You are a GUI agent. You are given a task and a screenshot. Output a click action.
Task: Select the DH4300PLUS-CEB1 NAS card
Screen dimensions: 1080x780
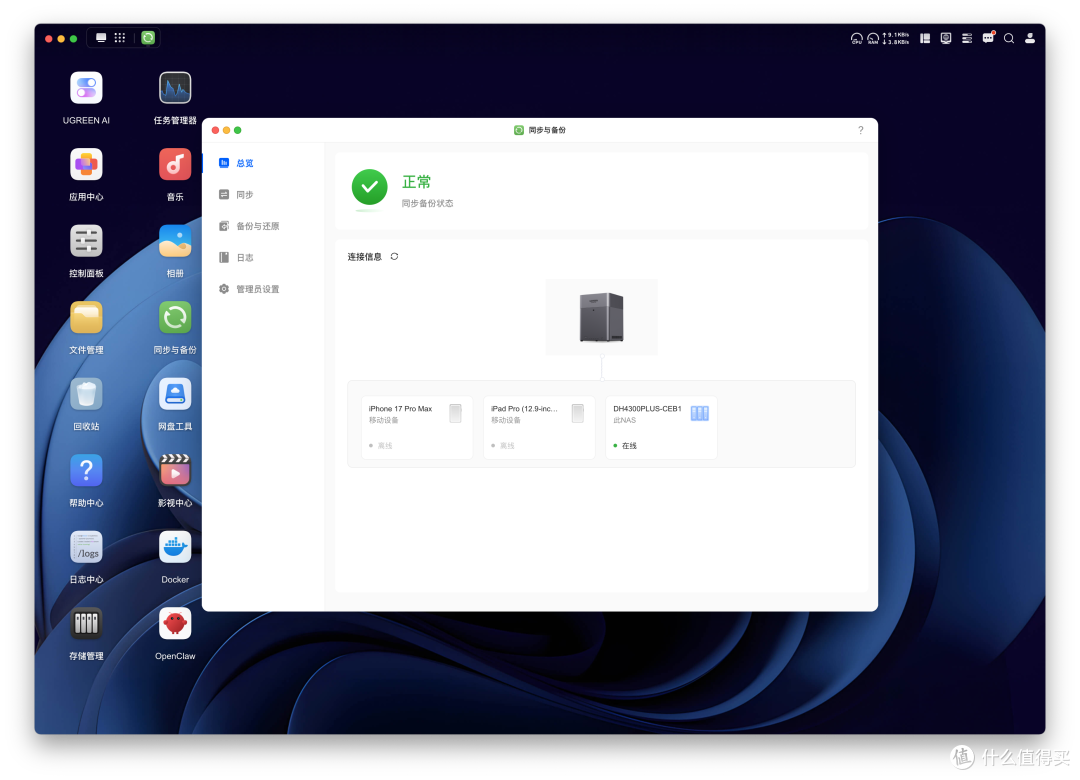661,427
